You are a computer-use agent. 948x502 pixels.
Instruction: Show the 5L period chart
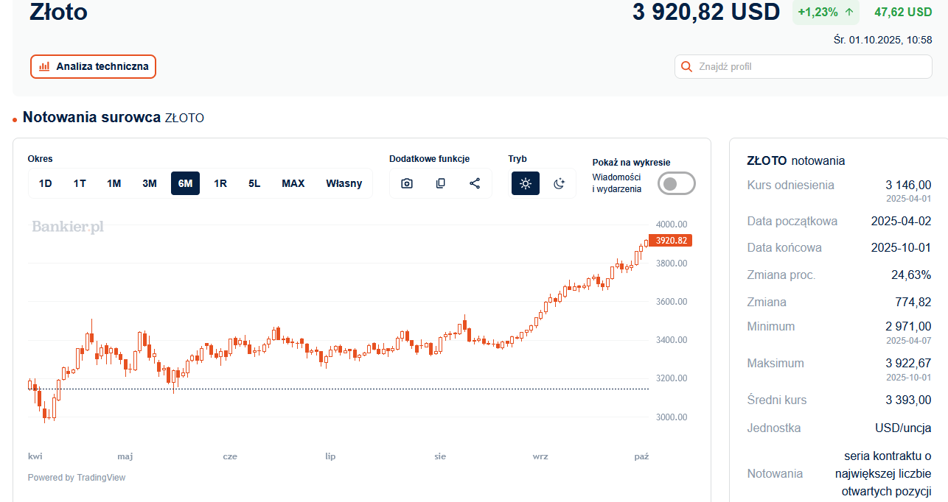coord(254,183)
